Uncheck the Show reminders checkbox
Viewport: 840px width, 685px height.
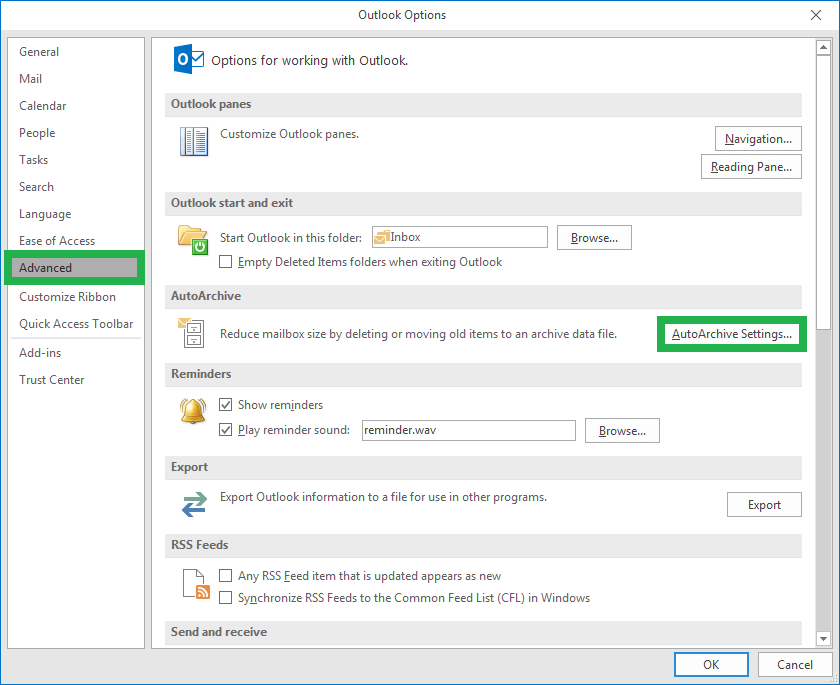(x=226, y=405)
